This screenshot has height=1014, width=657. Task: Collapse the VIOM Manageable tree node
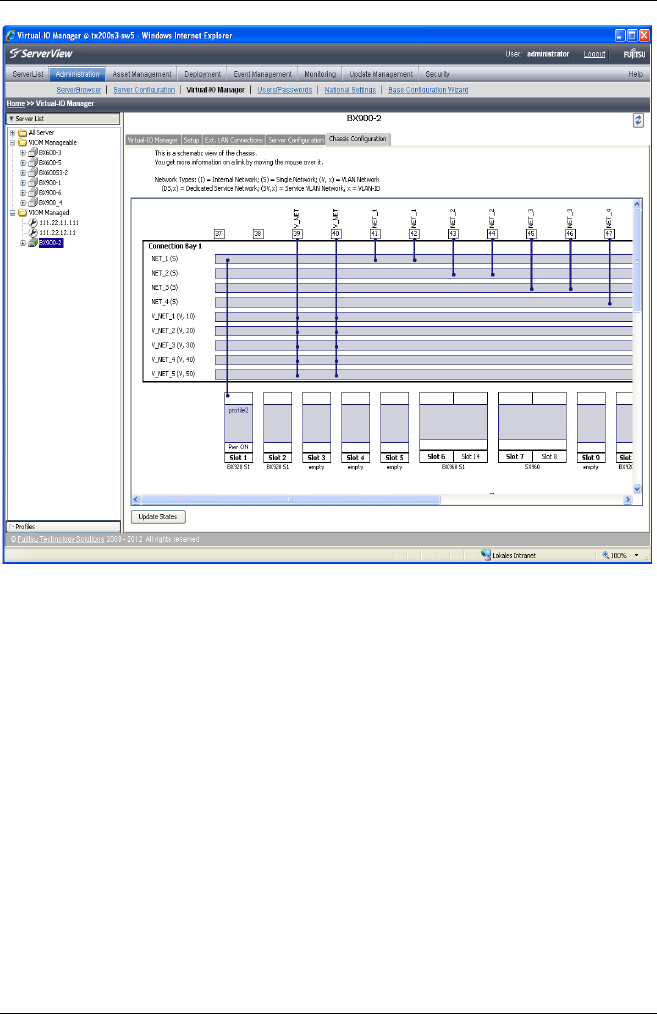12,142
